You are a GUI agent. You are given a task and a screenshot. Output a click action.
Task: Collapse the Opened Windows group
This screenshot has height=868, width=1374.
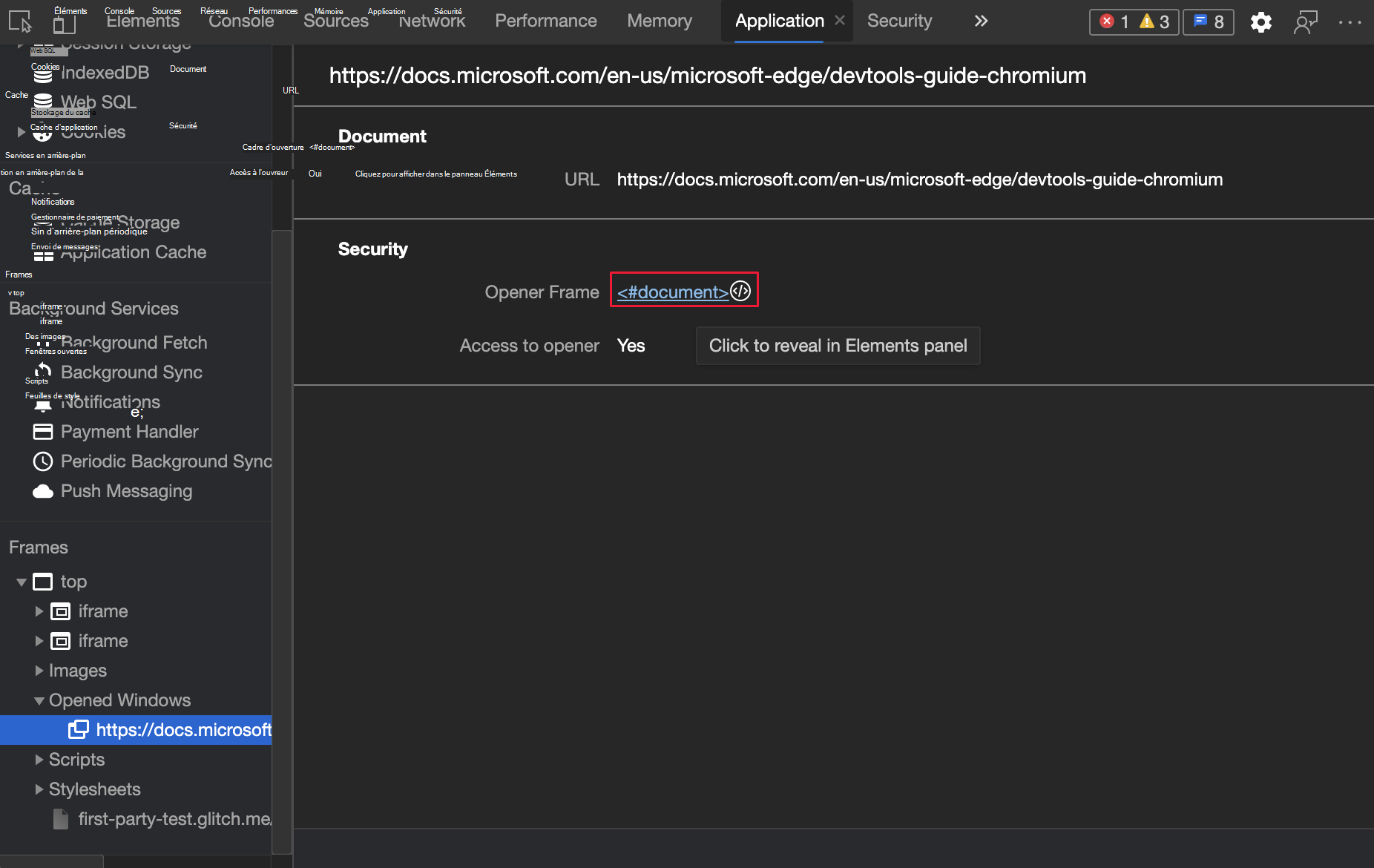pyautogui.click(x=39, y=700)
